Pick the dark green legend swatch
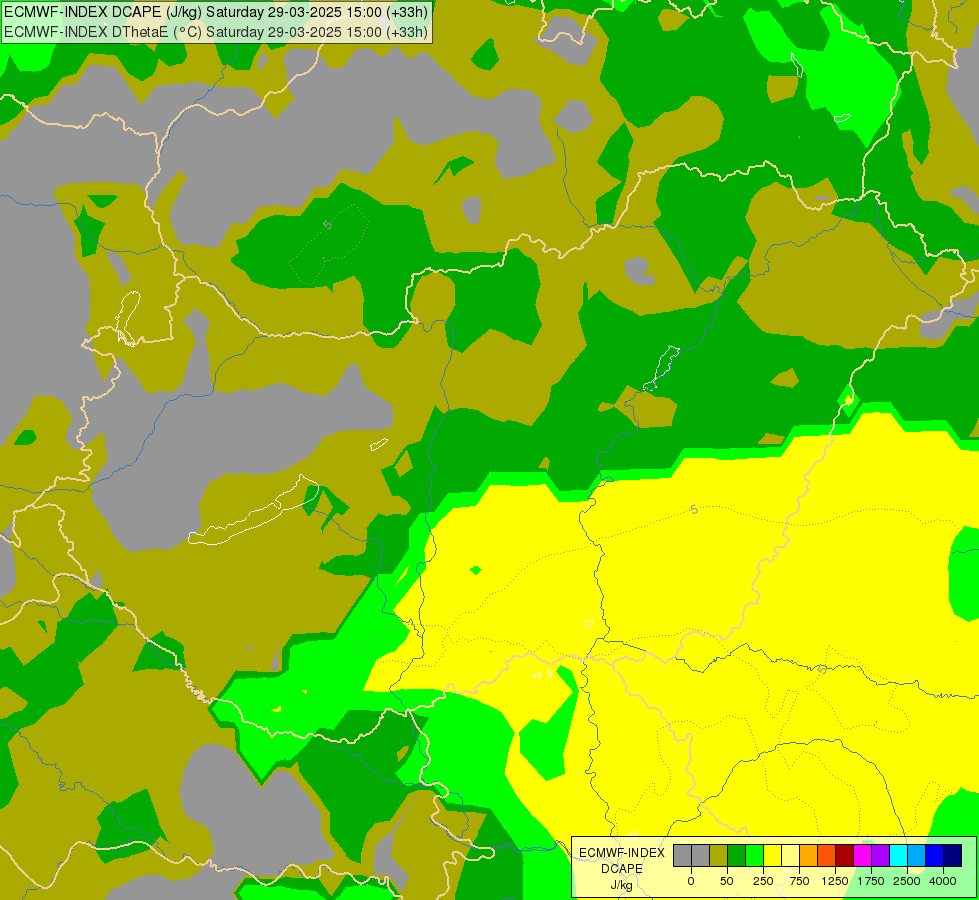Viewport: 979px width, 900px height. click(736, 856)
